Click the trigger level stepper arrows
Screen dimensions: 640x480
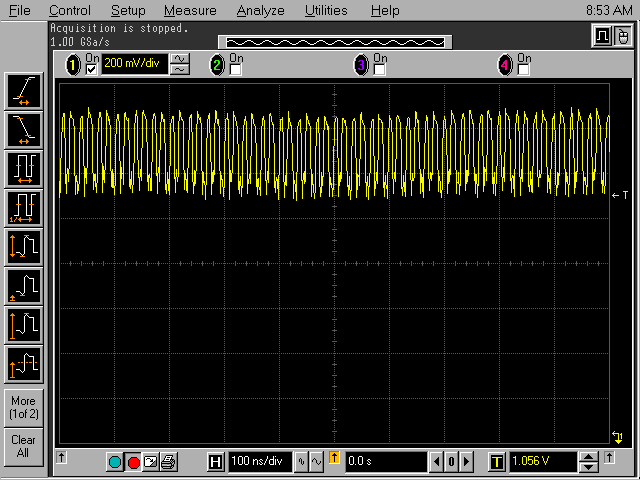(589, 462)
